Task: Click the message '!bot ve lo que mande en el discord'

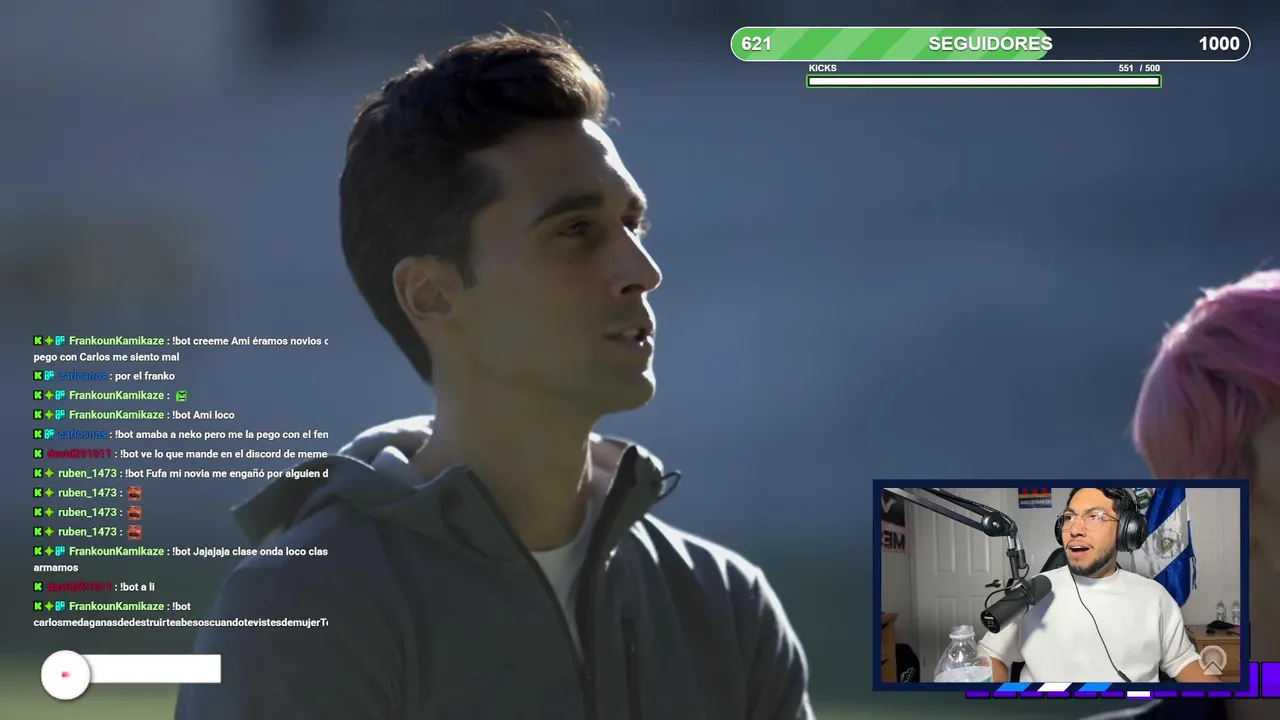Action: [x=224, y=454]
